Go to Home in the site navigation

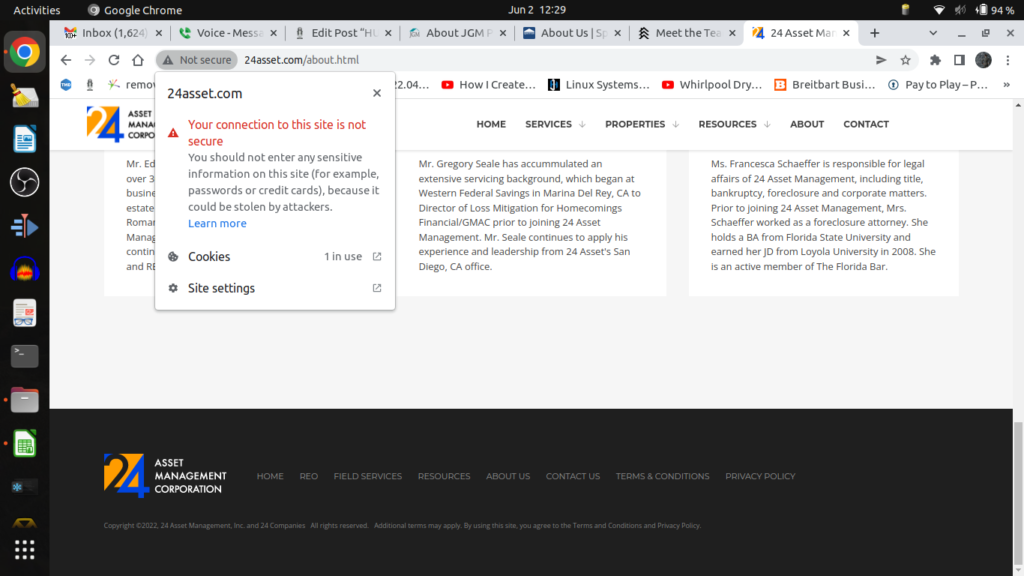pos(491,124)
